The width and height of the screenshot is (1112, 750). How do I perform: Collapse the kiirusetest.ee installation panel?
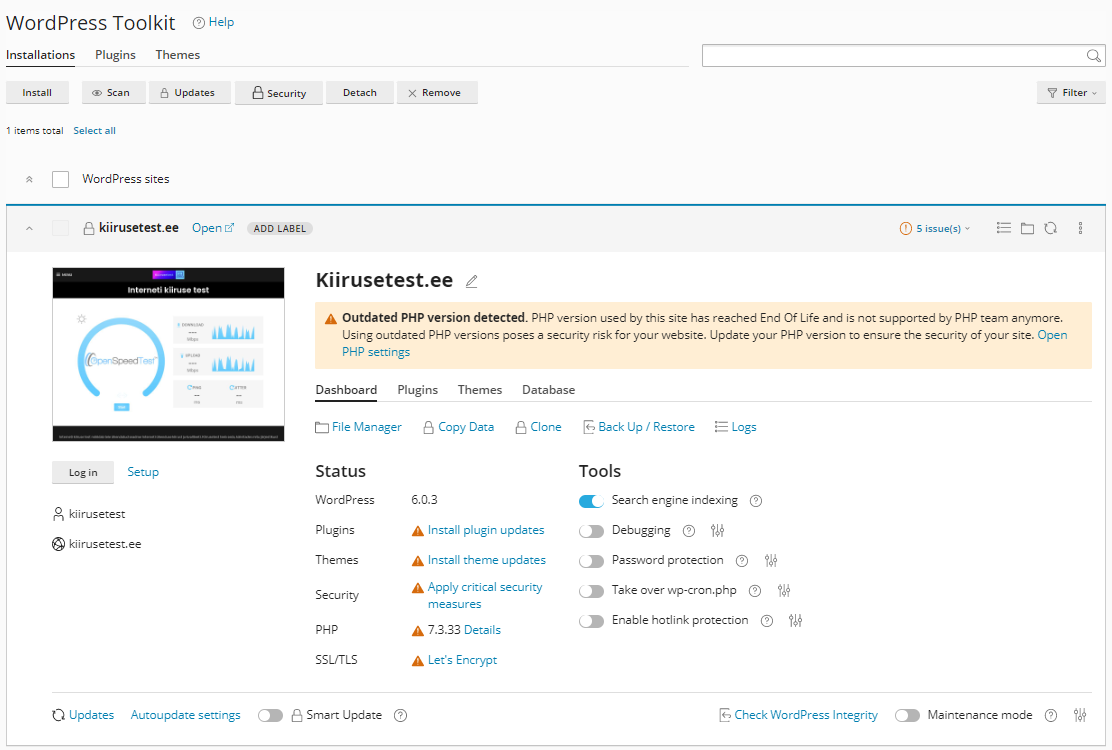29,227
